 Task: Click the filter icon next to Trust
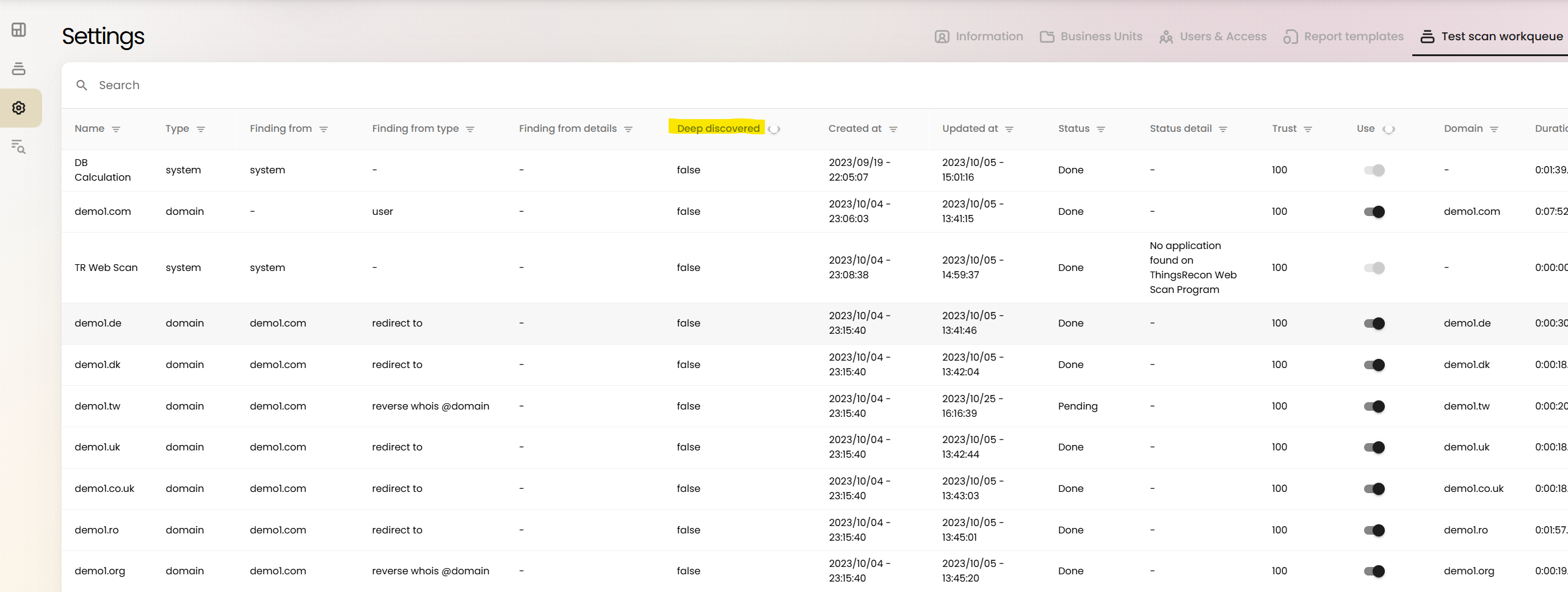[x=1308, y=129]
